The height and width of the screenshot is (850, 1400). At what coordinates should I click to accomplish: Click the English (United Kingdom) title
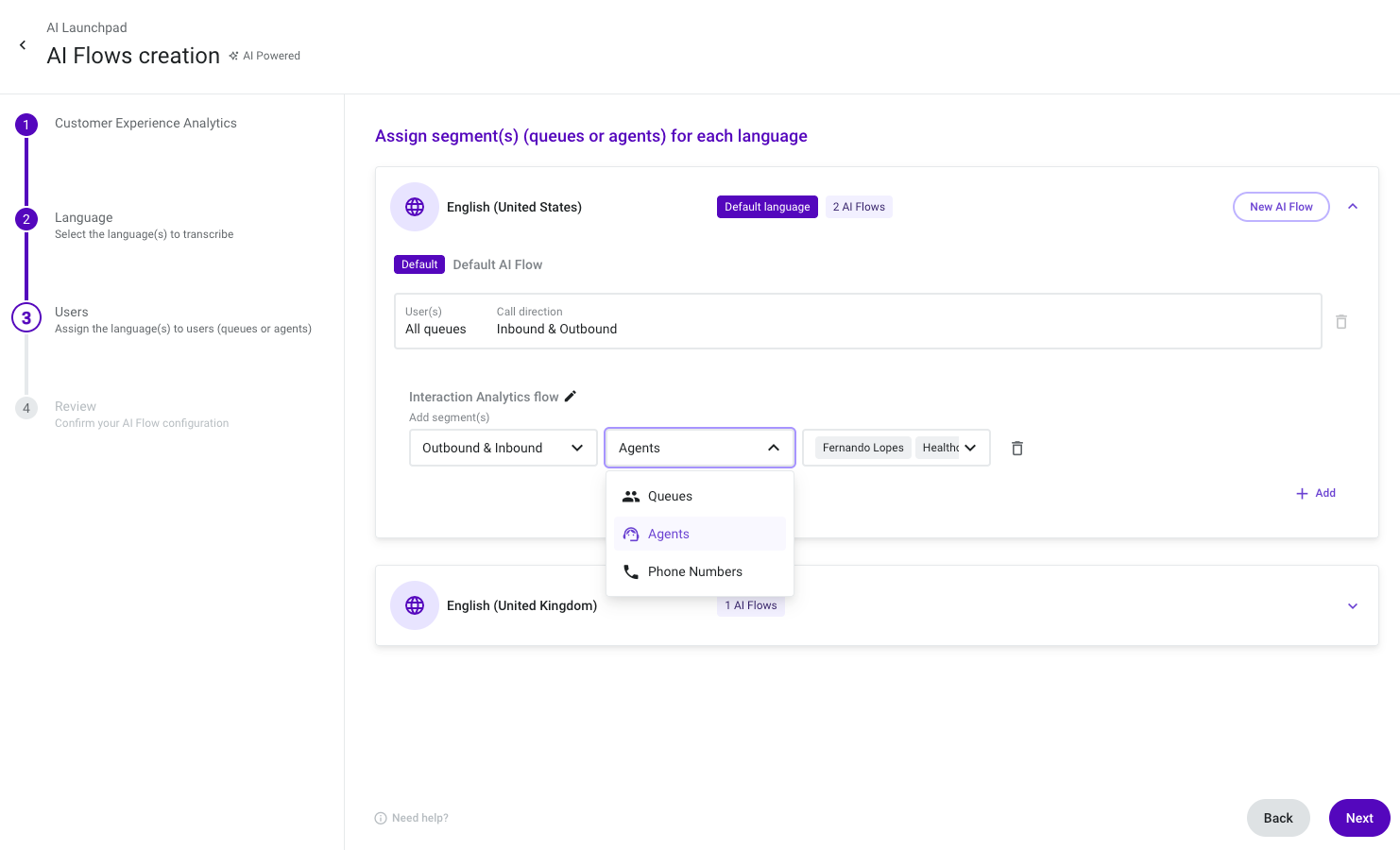(521, 605)
